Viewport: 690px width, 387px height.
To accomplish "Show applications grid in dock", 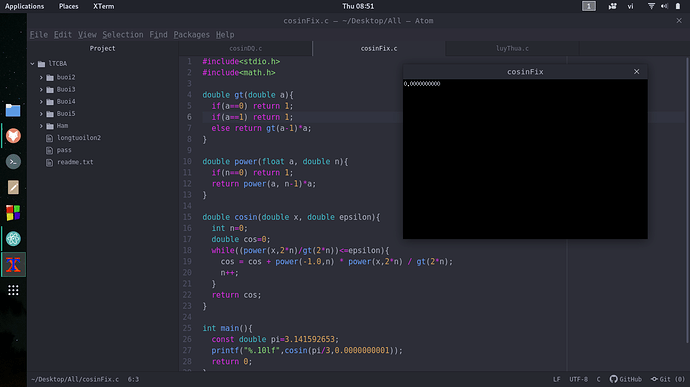I will coord(13,290).
